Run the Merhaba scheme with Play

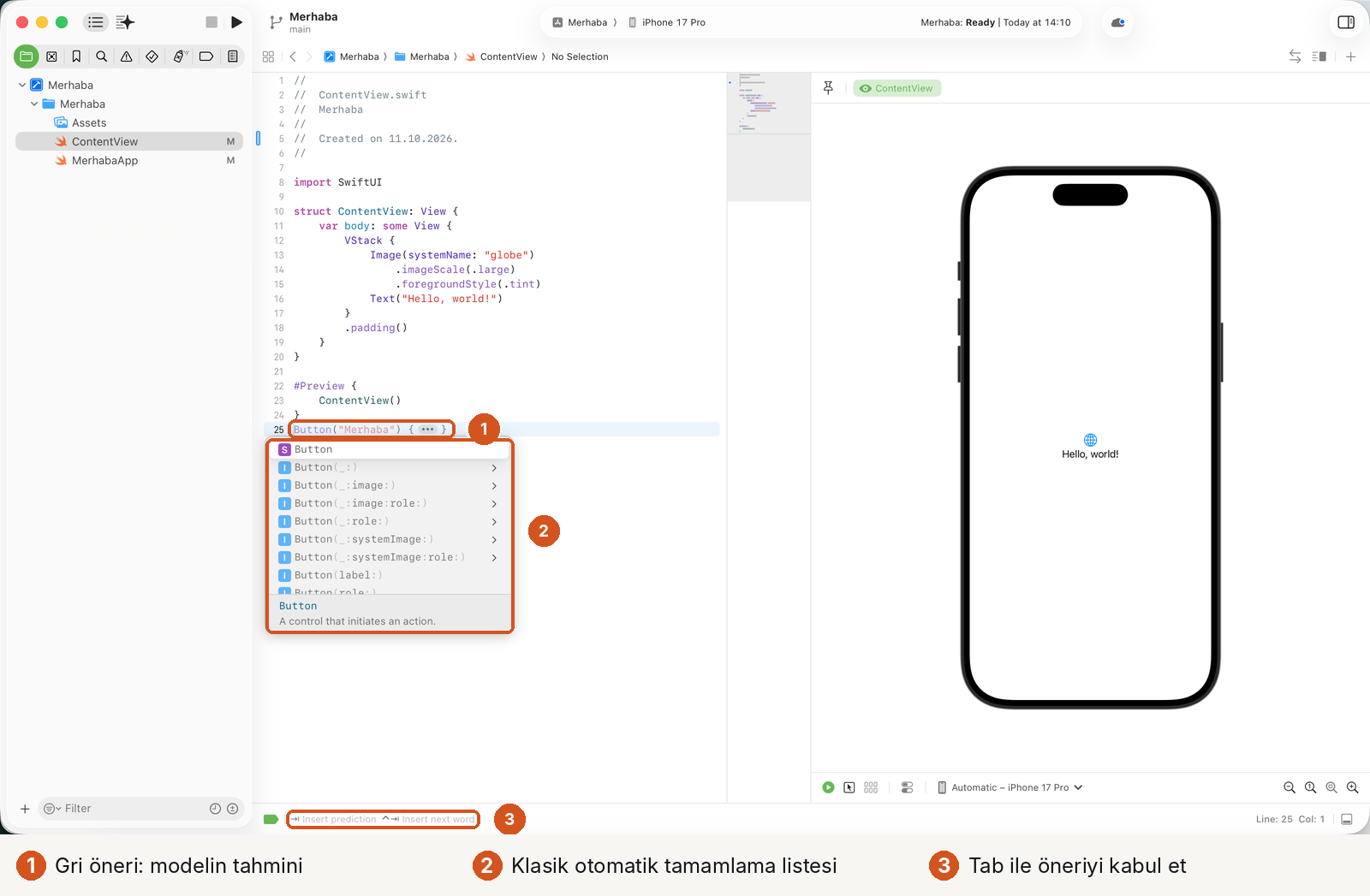coord(236,22)
